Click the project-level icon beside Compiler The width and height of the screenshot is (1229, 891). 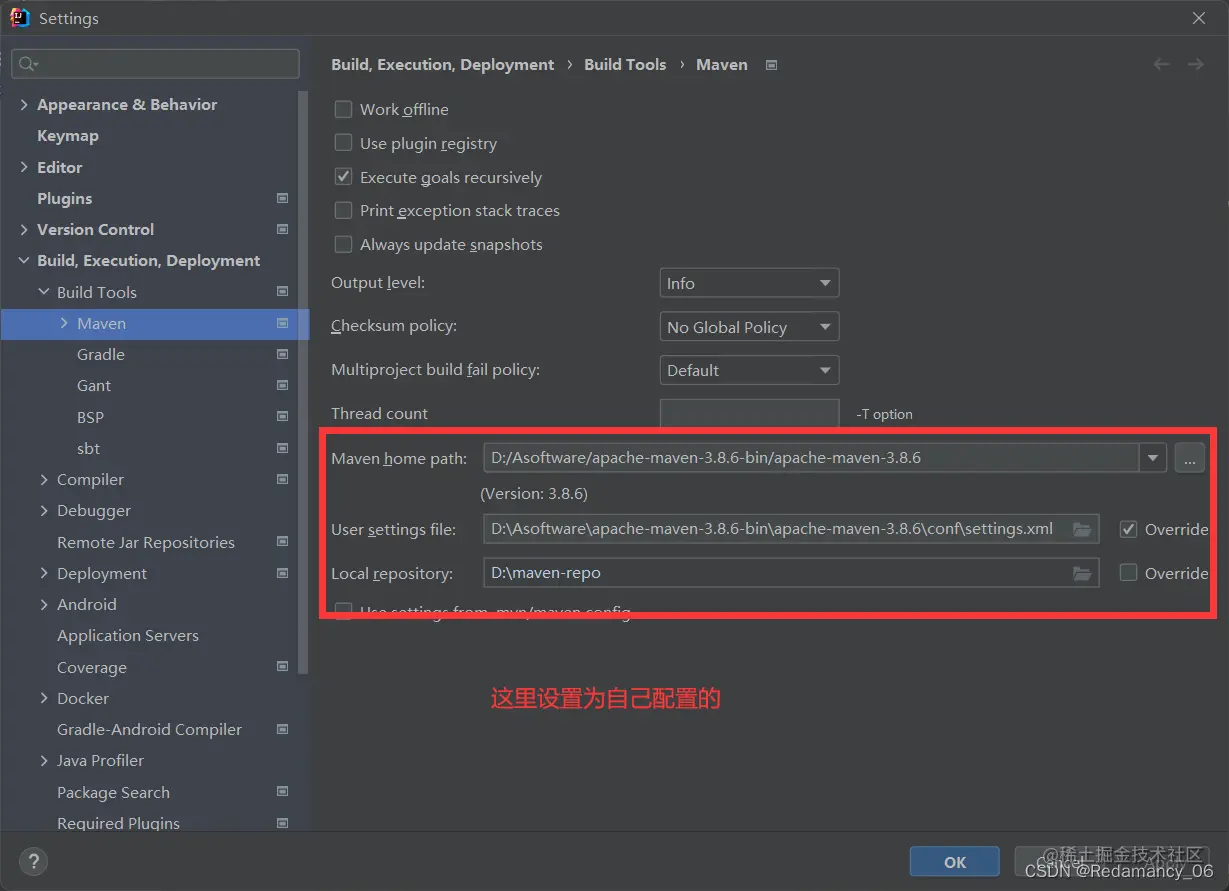(x=283, y=479)
